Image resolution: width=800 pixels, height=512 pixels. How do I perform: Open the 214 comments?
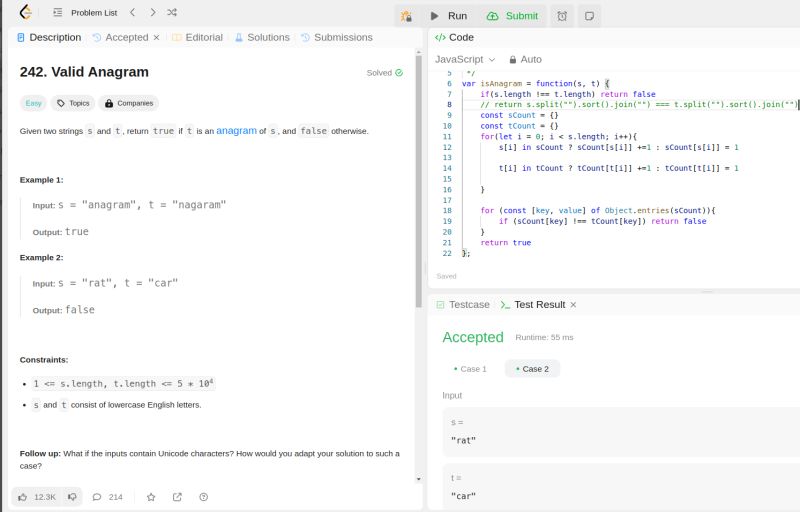pos(108,497)
